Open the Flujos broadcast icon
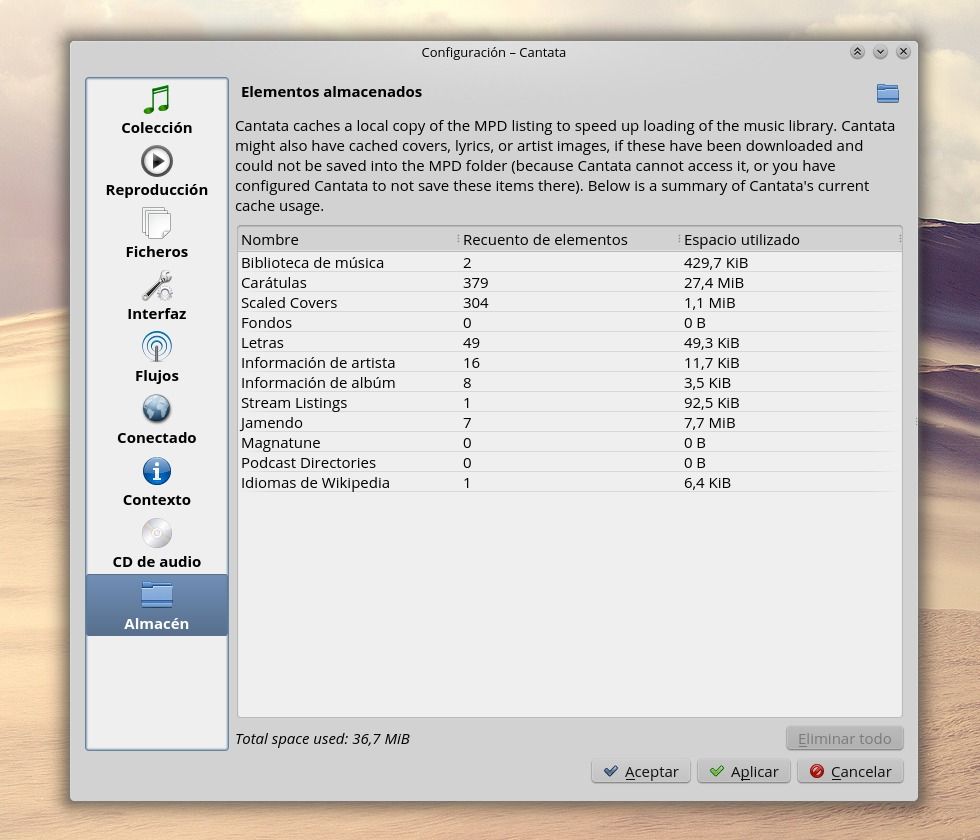 [157, 347]
